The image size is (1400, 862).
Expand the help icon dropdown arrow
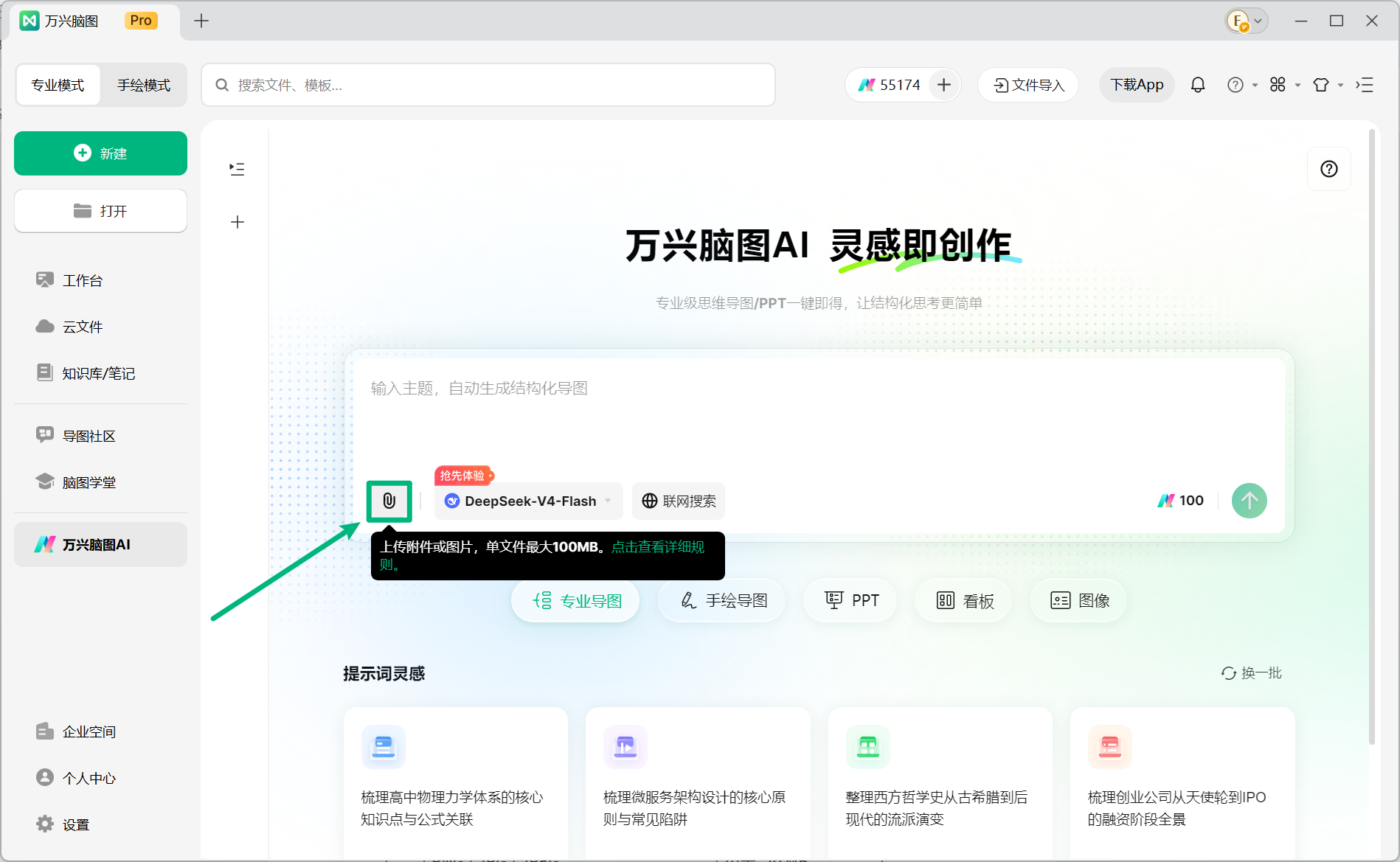point(1255,86)
